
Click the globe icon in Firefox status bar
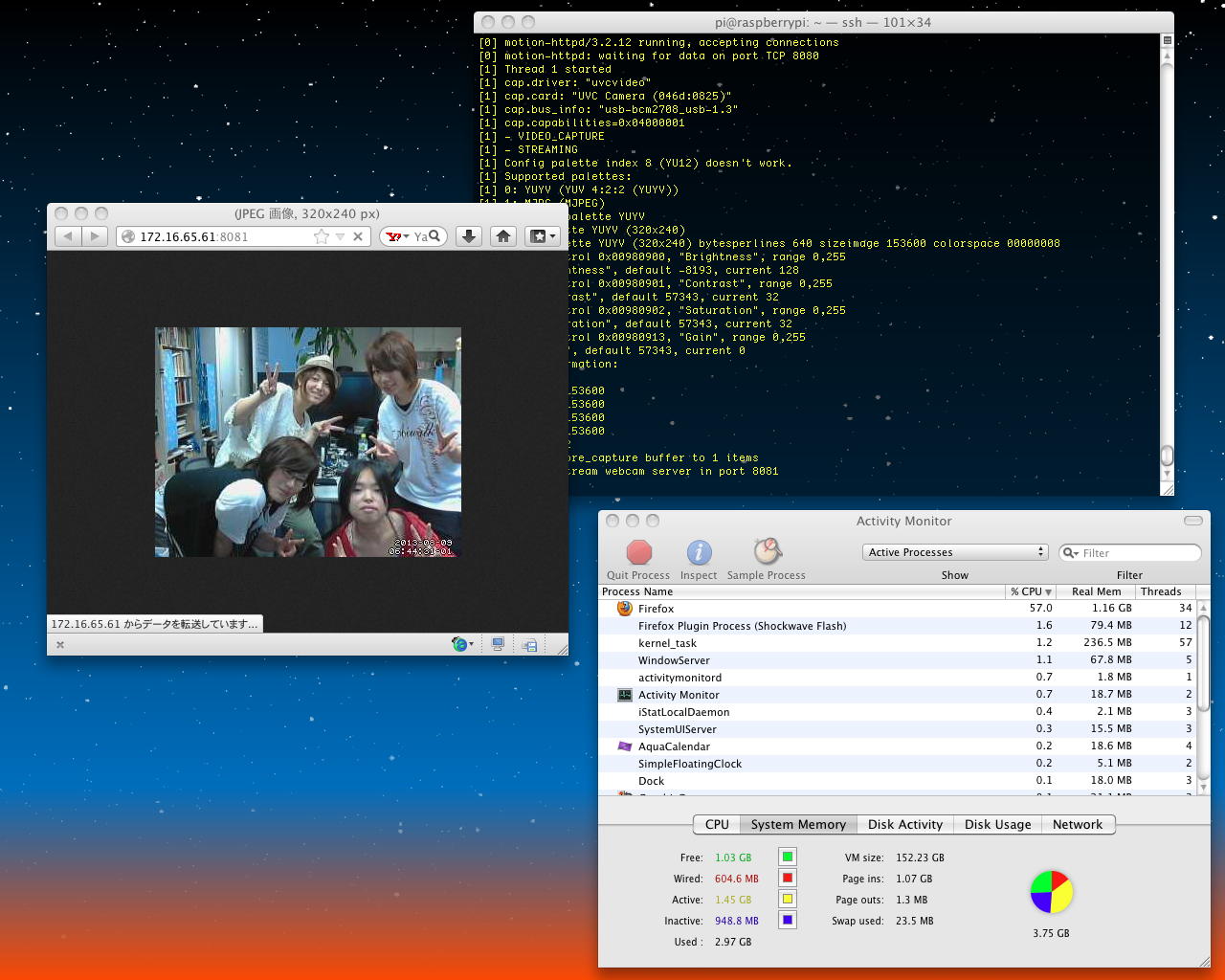click(460, 644)
